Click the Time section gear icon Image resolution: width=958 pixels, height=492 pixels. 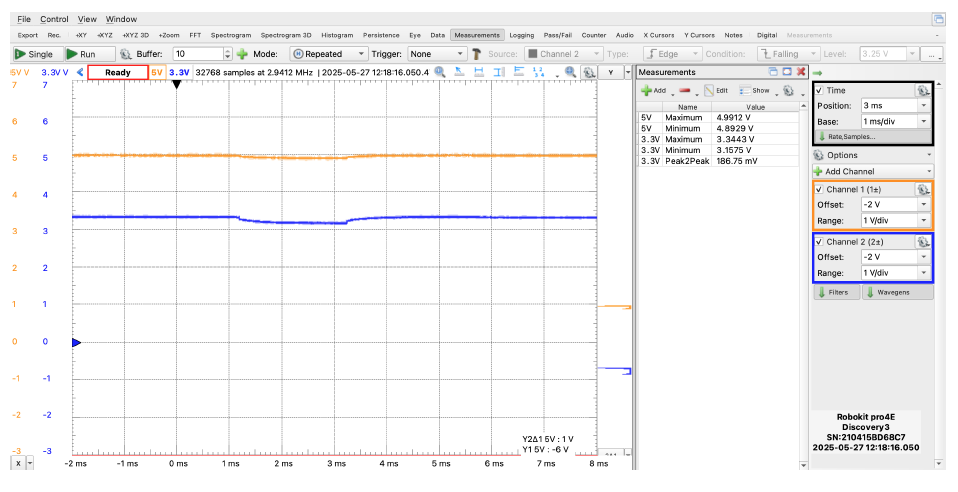tap(922, 90)
